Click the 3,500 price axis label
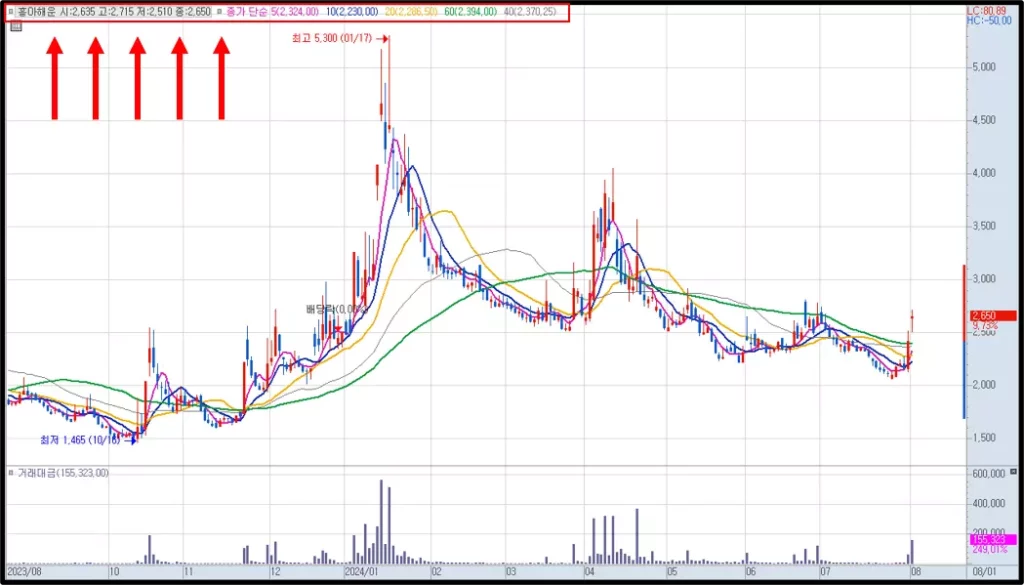 click(984, 226)
